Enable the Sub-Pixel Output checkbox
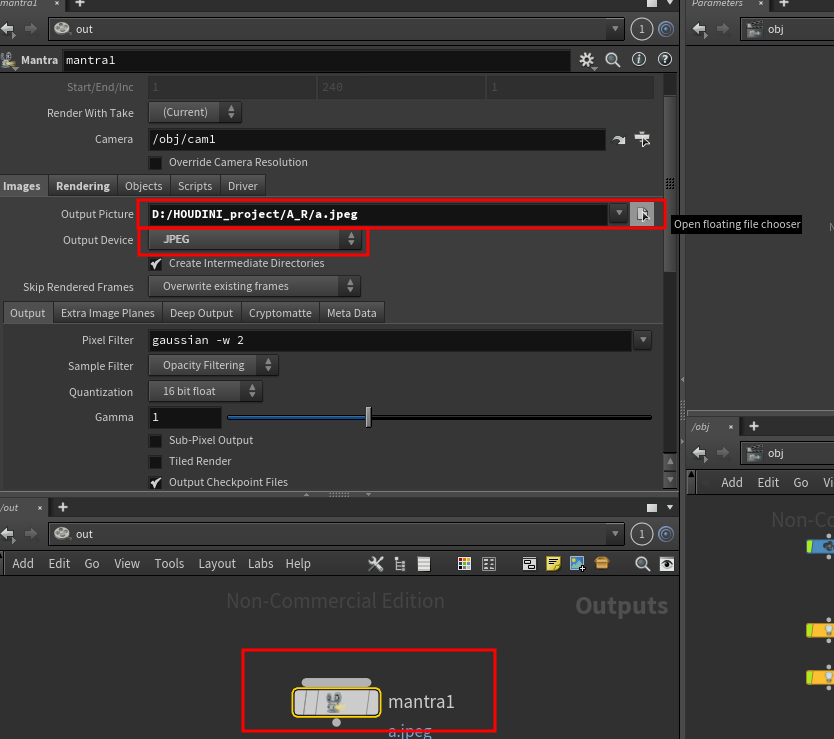Viewport: 834px width, 739px height. click(x=155, y=441)
